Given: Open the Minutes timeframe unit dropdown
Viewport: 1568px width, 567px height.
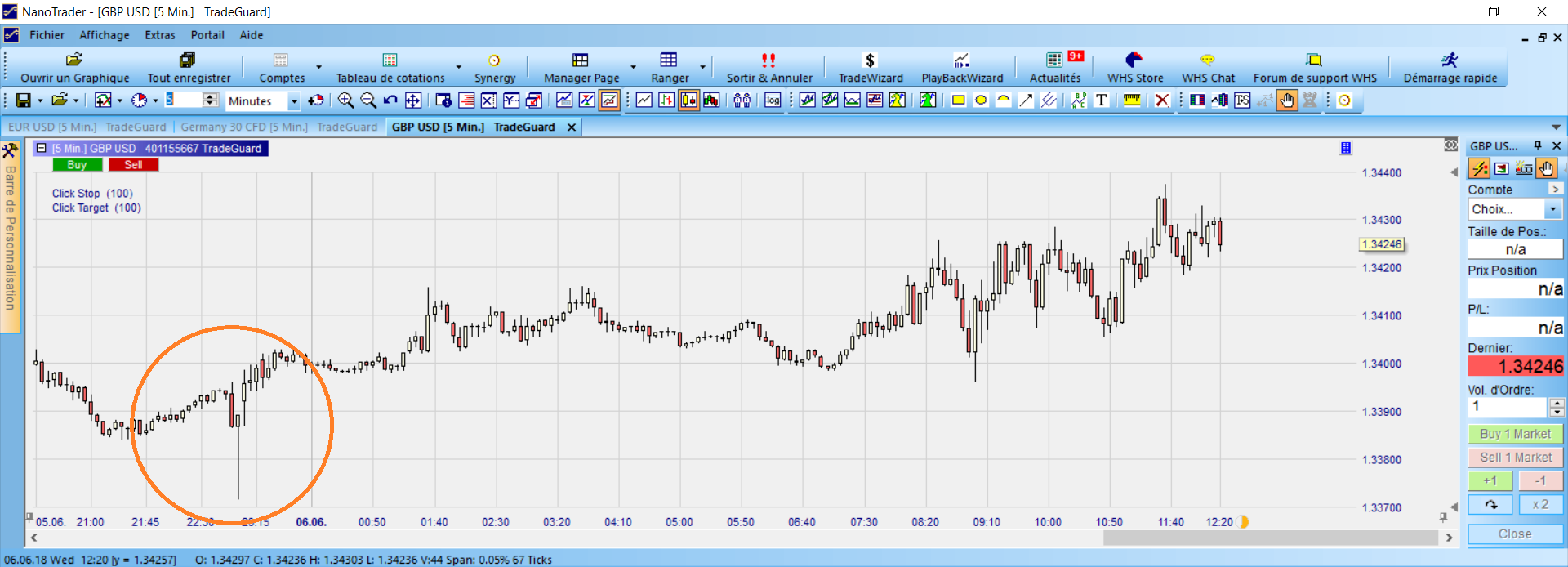Looking at the screenshot, I should click(x=294, y=101).
